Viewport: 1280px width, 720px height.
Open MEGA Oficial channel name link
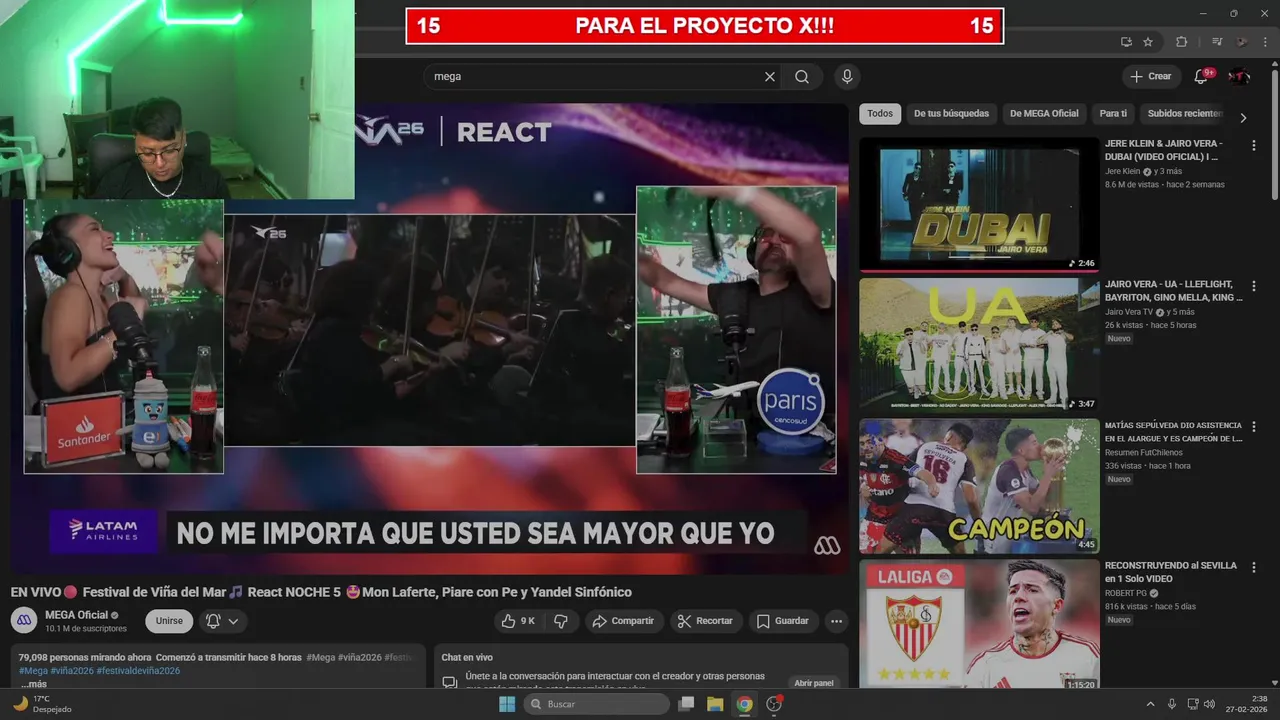point(76,615)
